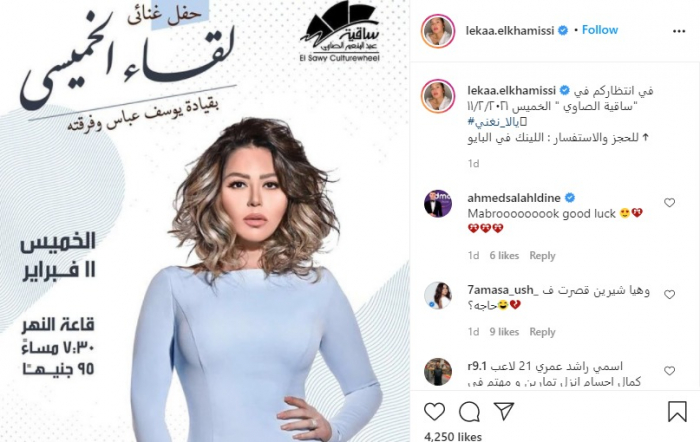Open the #يالا_نغني hashtag link

(x=492, y=121)
